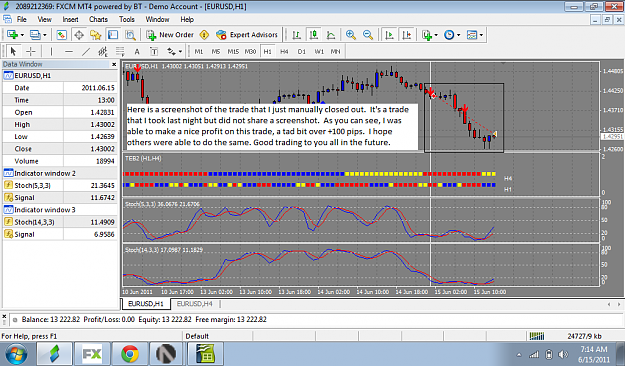Select the Cursor arrow tool
This screenshot has width=625, height=366.
tap(13, 51)
